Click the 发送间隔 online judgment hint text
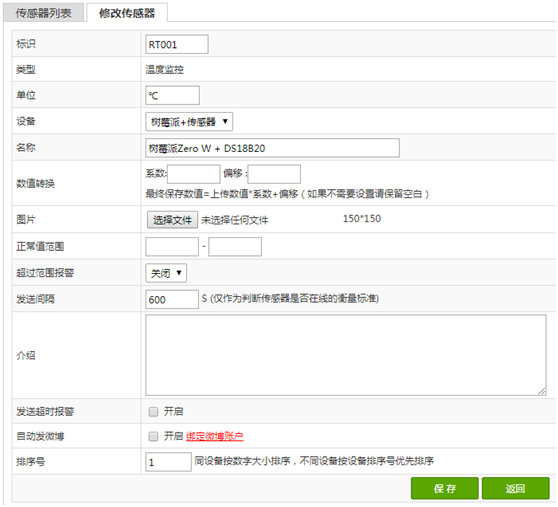This screenshot has height=507, width=558. (290, 298)
